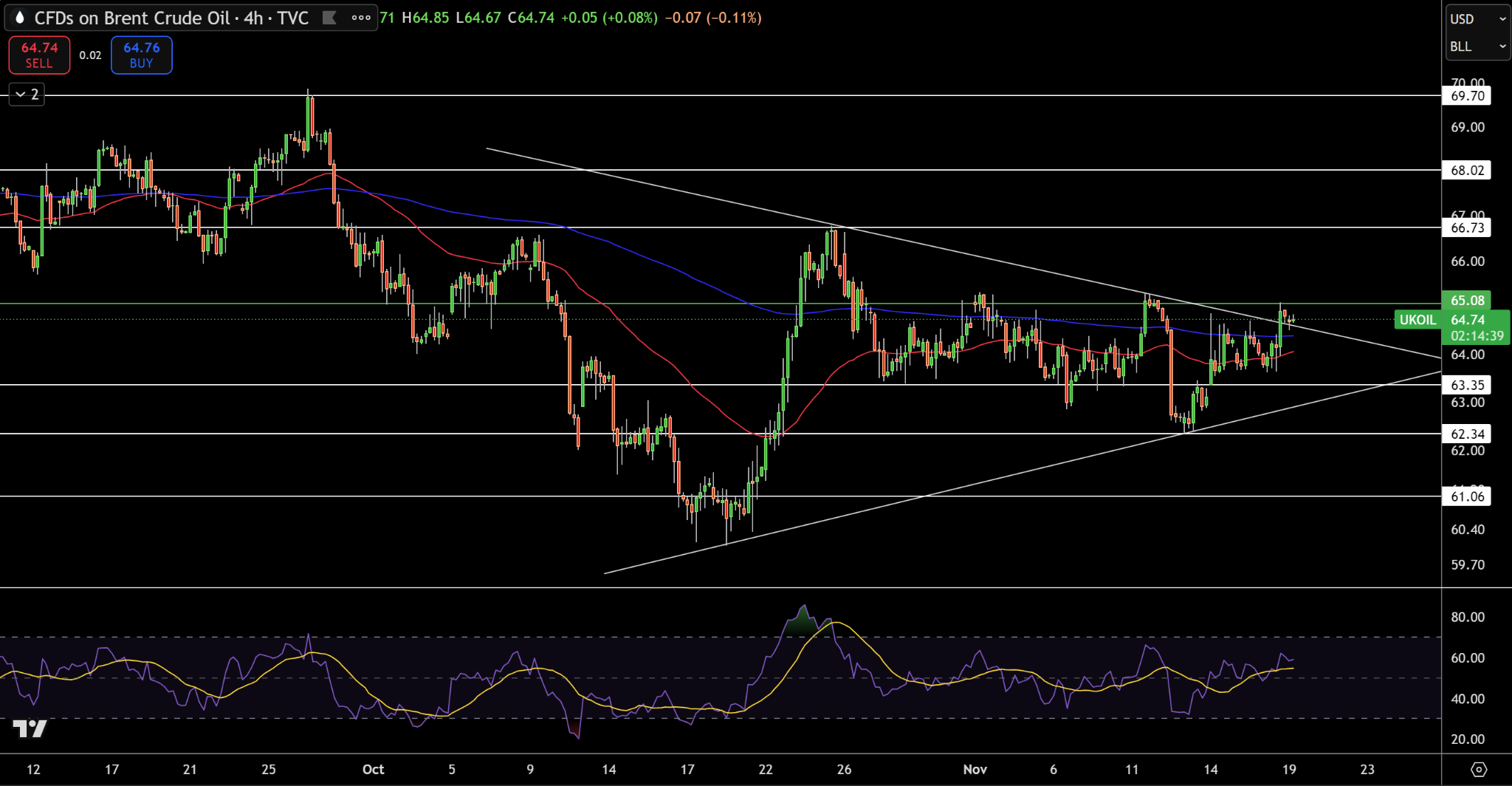Open chart settings hexagon gear icon
The image size is (1512, 786).
(x=1478, y=769)
